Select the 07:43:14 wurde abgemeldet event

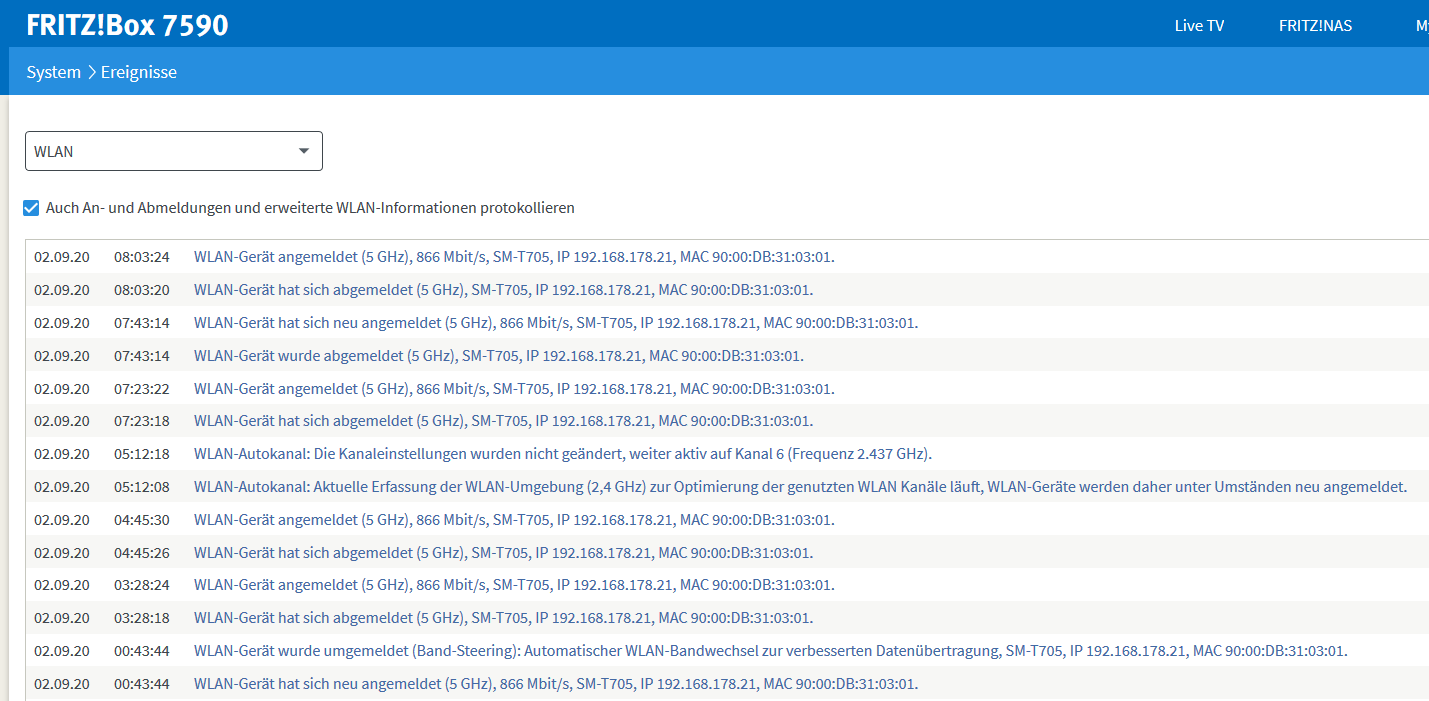coord(727,355)
